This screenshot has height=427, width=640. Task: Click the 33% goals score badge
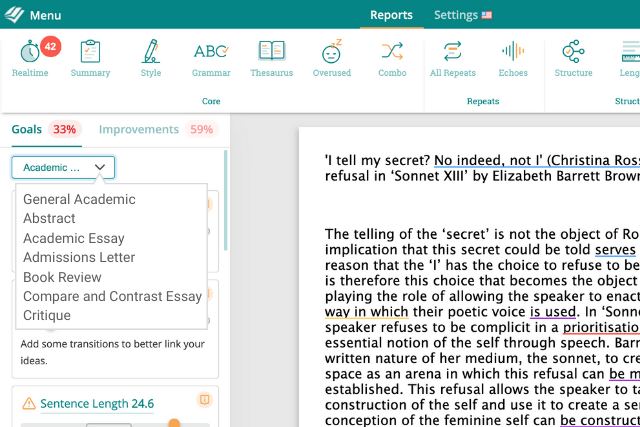[x=64, y=129]
